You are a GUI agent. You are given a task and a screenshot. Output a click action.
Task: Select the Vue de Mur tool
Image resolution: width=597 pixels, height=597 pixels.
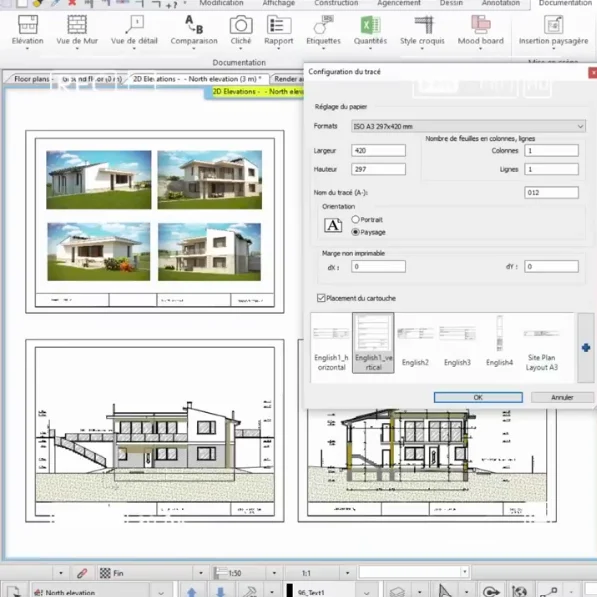(77, 30)
